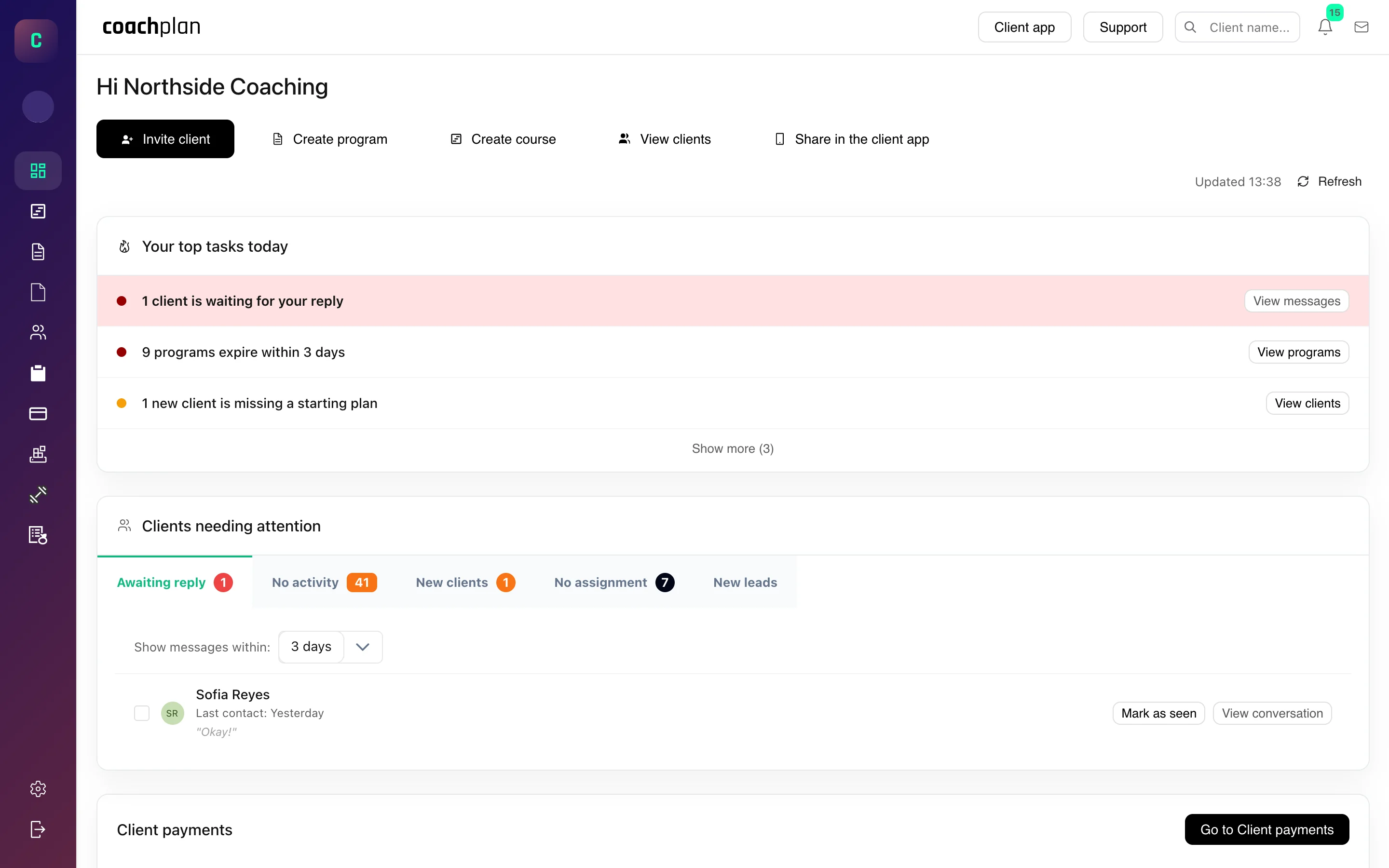Click Mark as seen for Sofia Reyes
Screen dimensions: 1389x868
coord(1158,713)
